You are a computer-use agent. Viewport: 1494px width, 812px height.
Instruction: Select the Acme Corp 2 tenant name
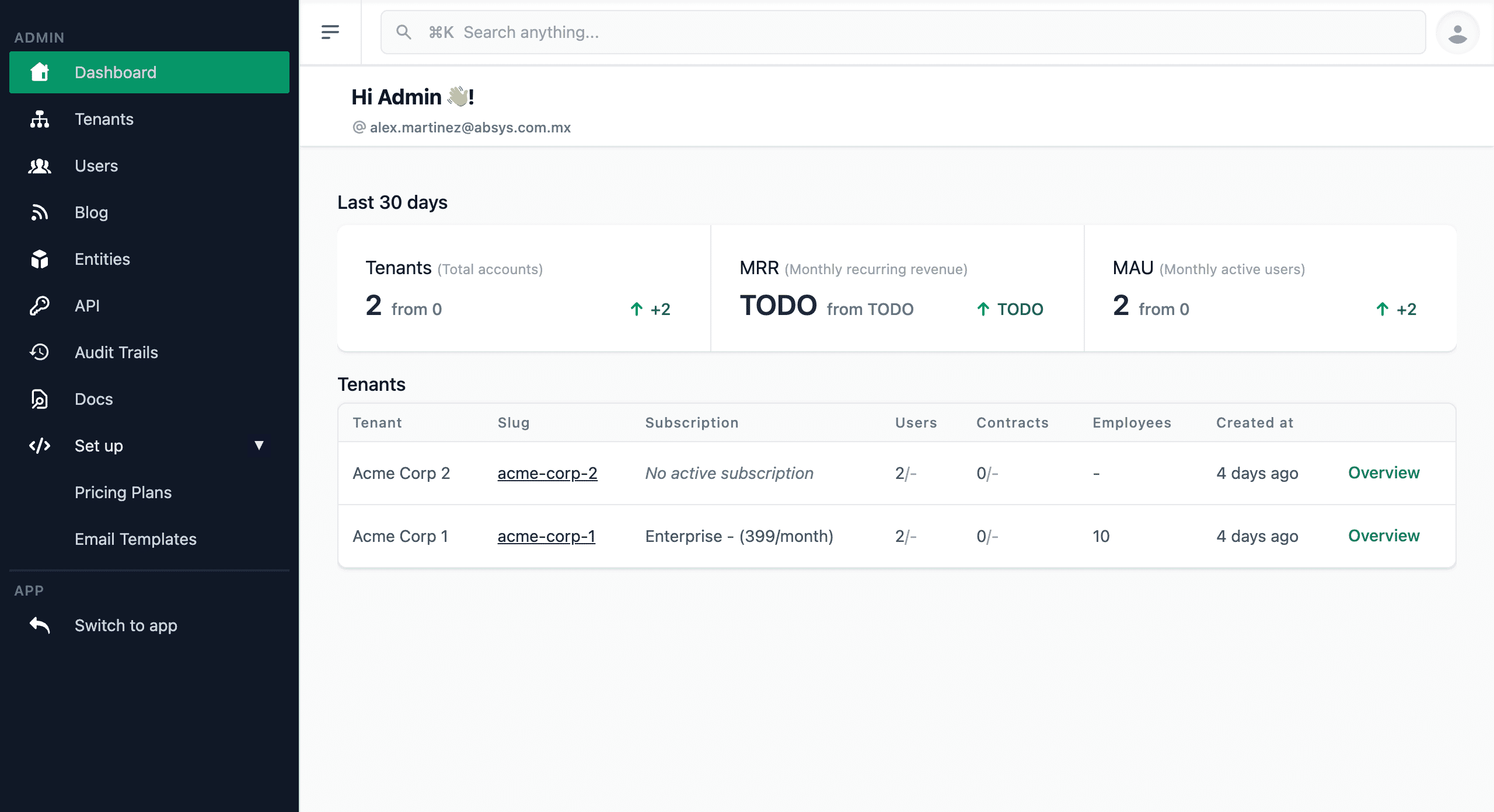[x=402, y=473]
